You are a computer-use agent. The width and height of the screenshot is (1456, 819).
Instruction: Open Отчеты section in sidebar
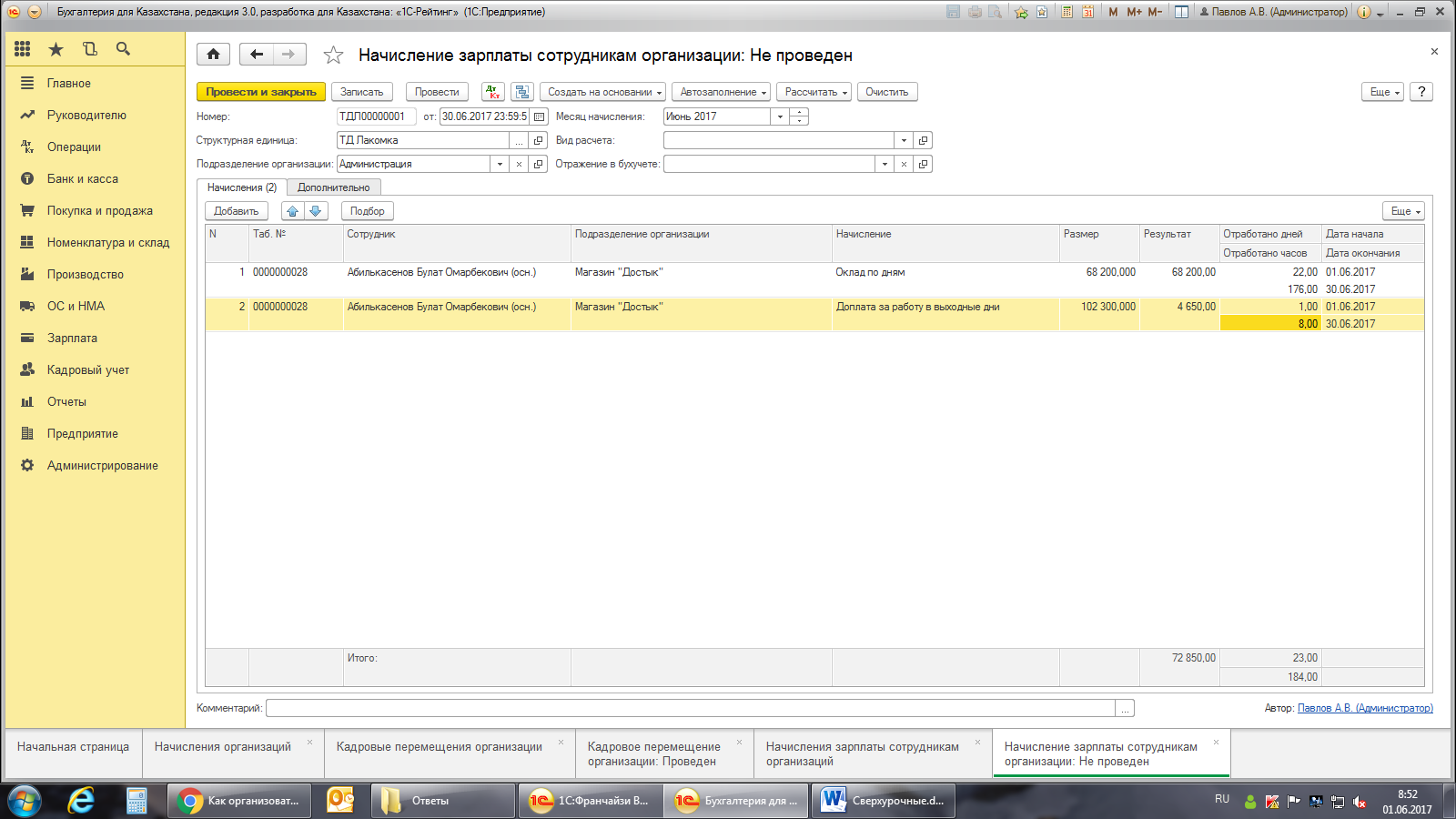coord(66,401)
